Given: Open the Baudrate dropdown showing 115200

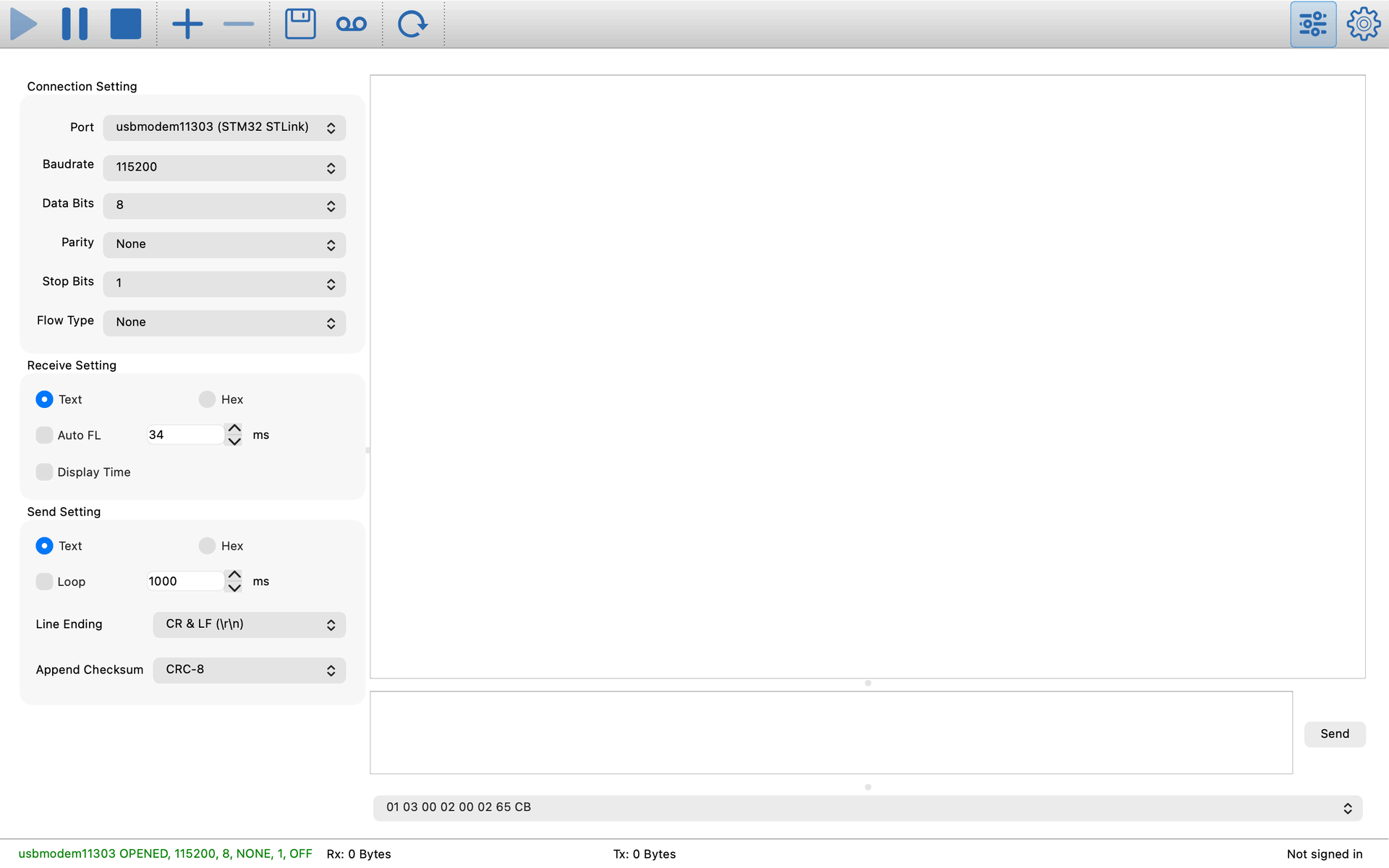Looking at the screenshot, I should pyautogui.click(x=224, y=167).
